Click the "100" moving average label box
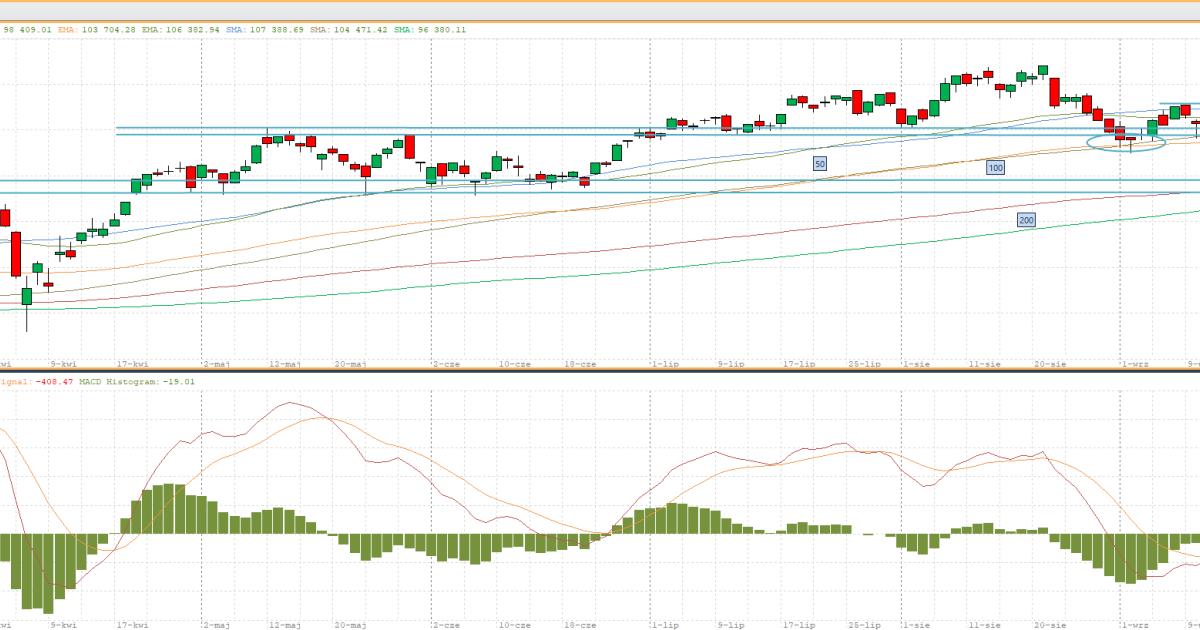 click(995, 168)
